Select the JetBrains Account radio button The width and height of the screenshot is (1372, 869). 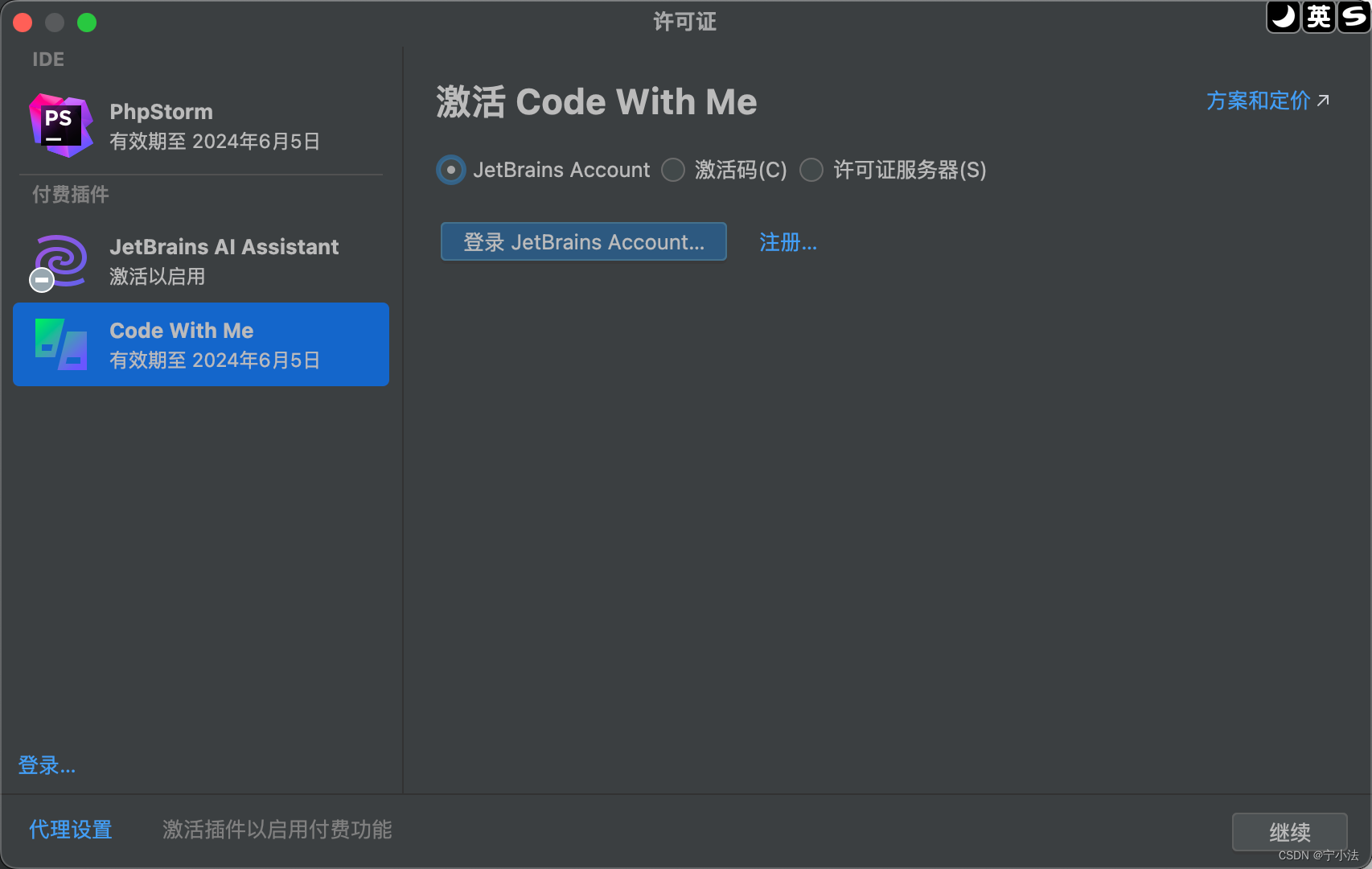point(450,170)
